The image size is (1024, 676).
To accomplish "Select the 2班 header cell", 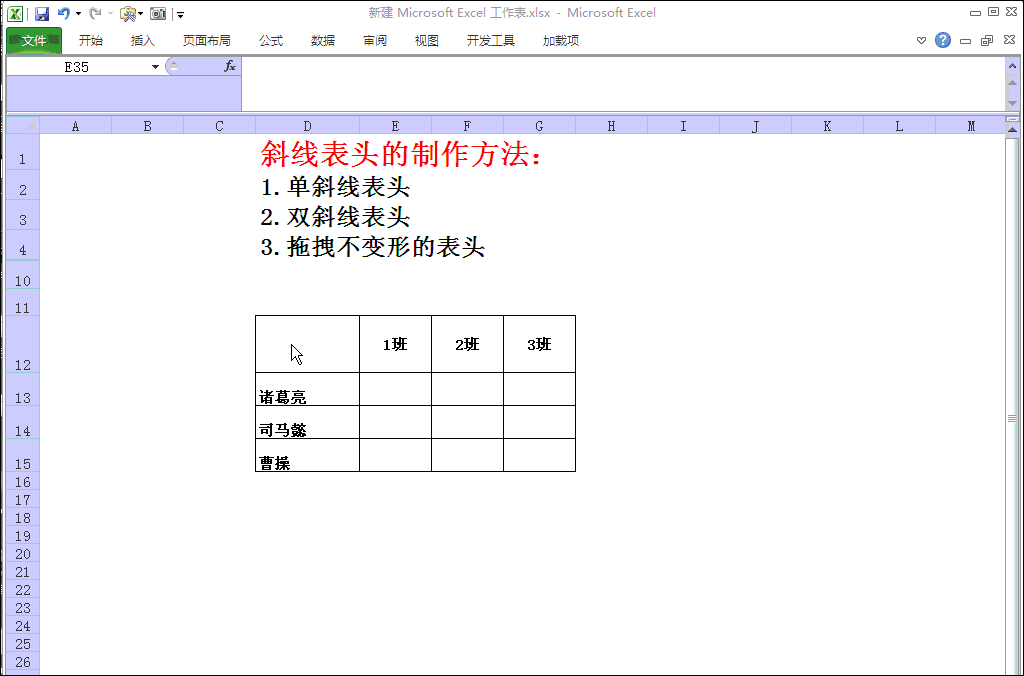I will pos(468,344).
